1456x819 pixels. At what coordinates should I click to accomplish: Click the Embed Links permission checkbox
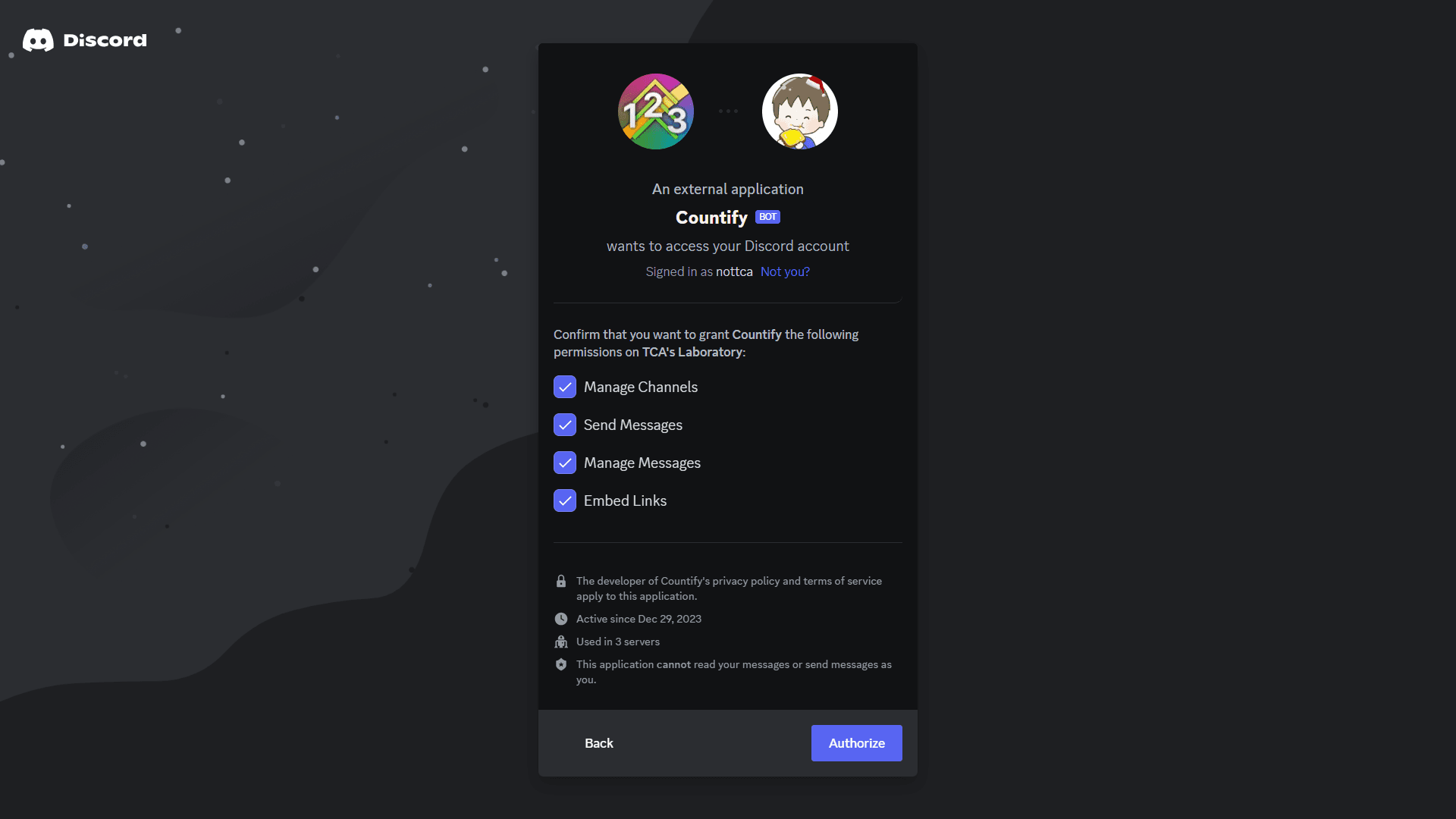coord(565,500)
